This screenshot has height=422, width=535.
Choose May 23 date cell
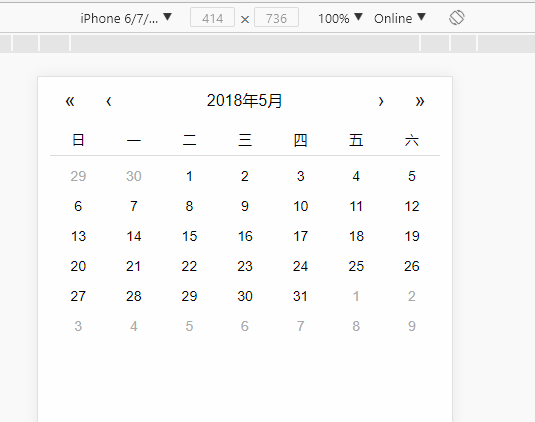coord(245,266)
